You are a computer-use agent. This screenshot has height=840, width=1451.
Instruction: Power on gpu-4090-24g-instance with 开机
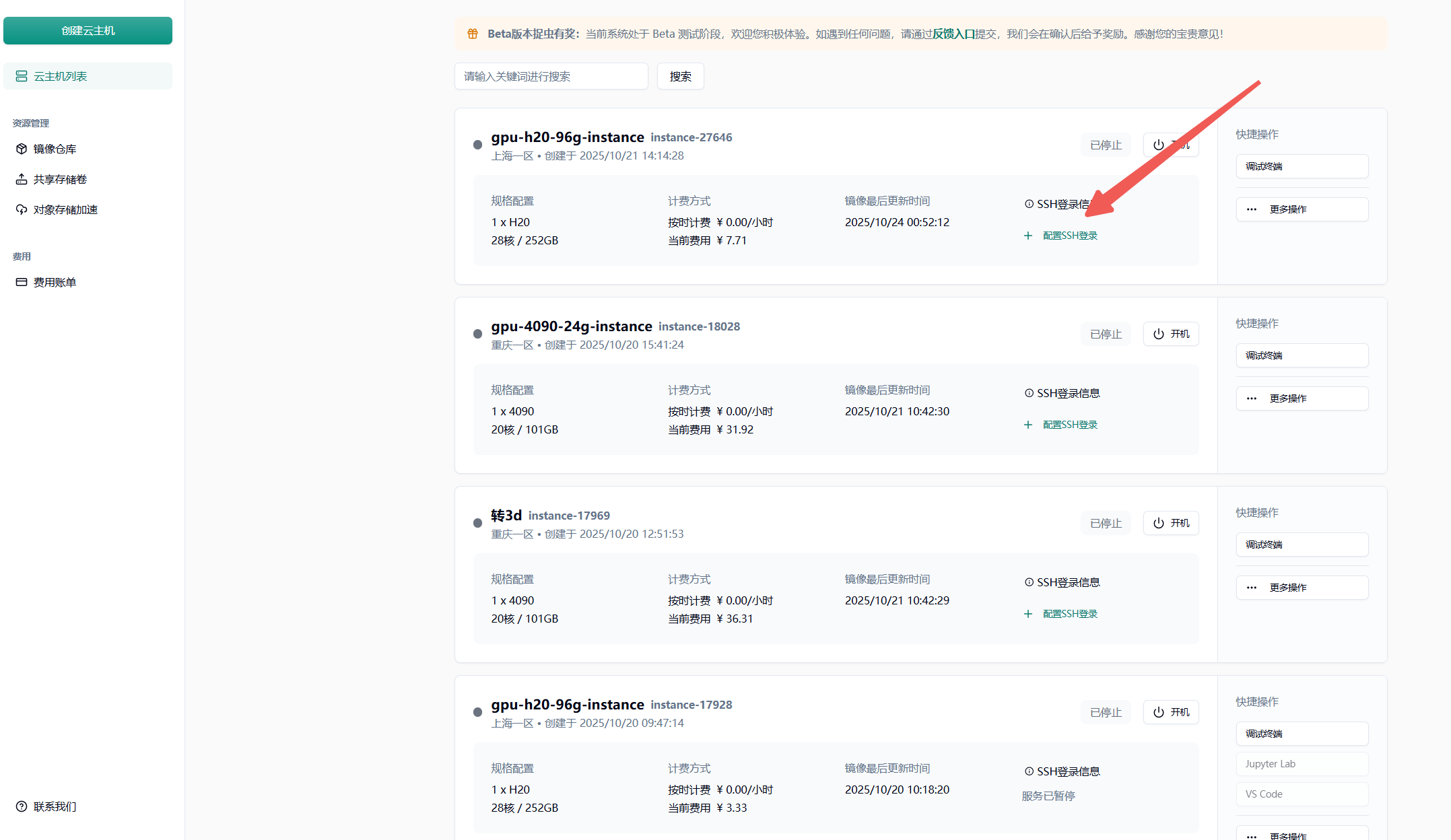[x=1171, y=334]
